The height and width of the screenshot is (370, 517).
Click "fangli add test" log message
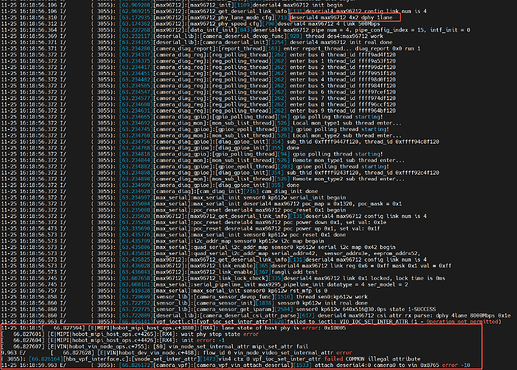pos(294,272)
